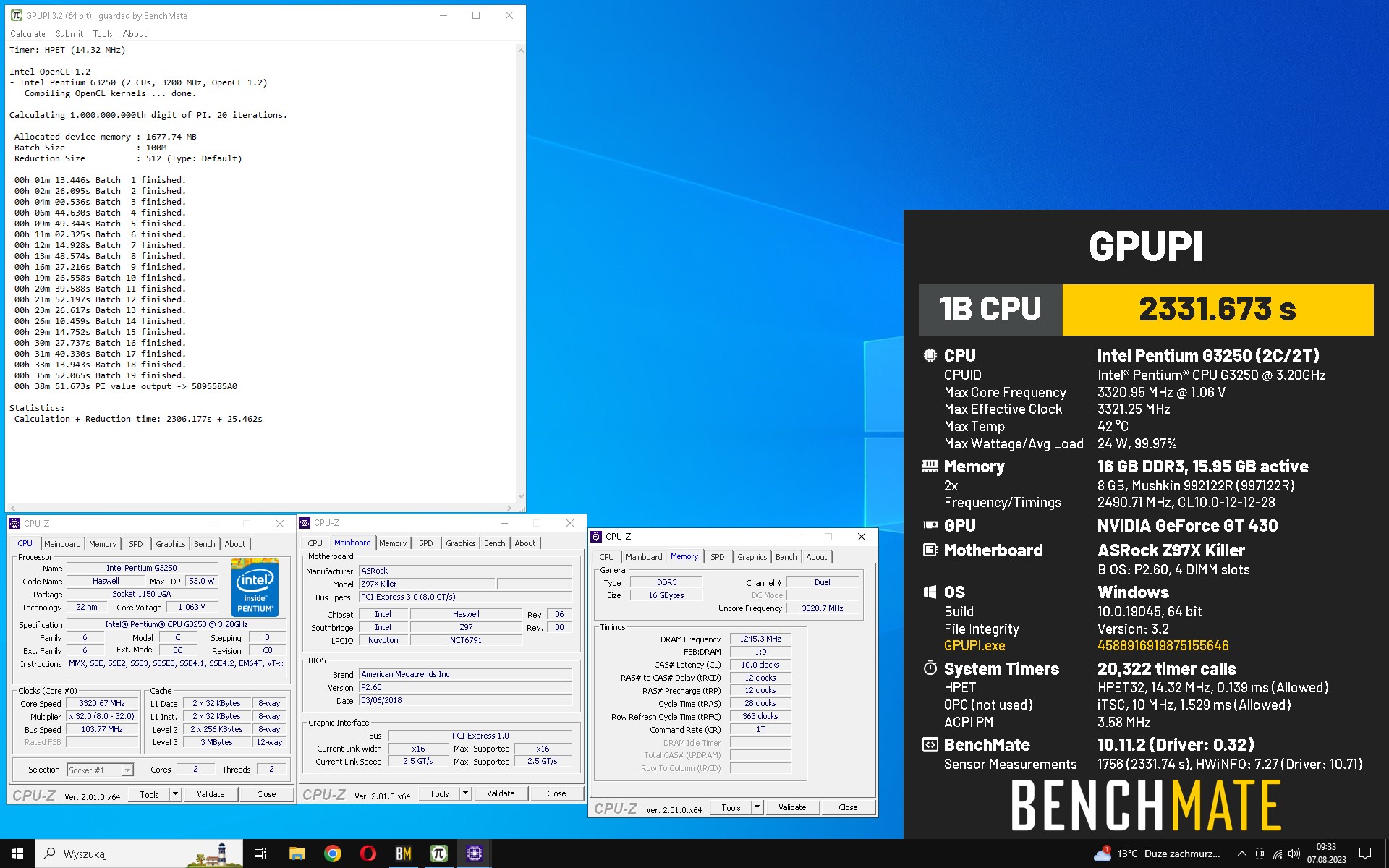Open the Tools menu in GPUPI
This screenshot has width=1389, height=868.
103,34
